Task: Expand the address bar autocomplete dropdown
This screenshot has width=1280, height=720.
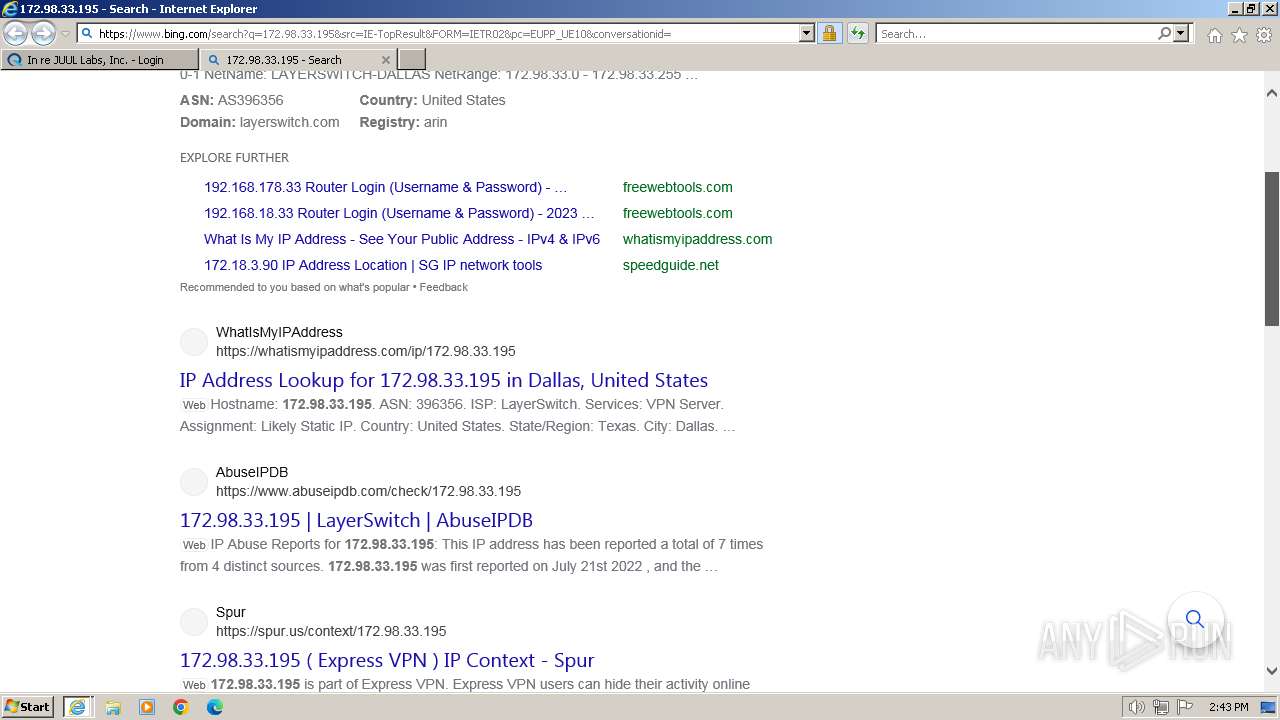Action: point(807,33)
